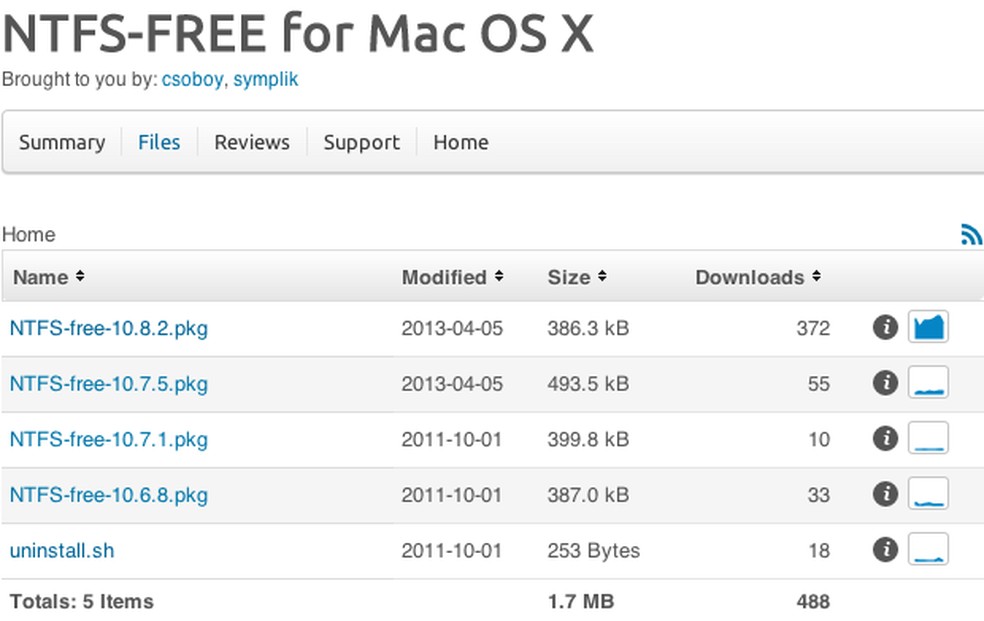The height and width of the screenshot is (621, 984).
Task: View stats sparkline for NTFS-free-10.6.8.pkg
Action: click(928, 494)
